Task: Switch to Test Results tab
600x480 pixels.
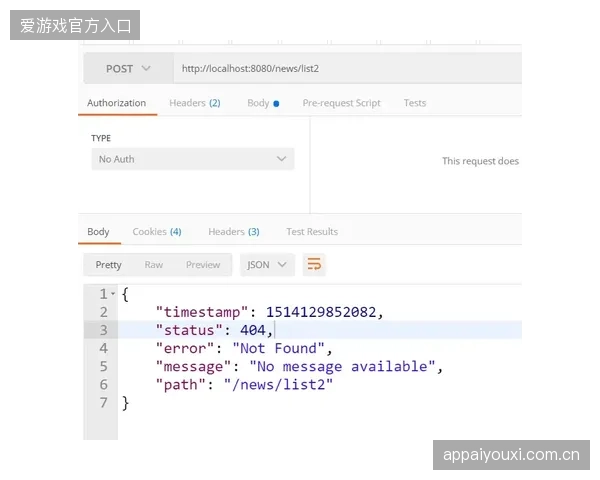Action: coord(312,232)
